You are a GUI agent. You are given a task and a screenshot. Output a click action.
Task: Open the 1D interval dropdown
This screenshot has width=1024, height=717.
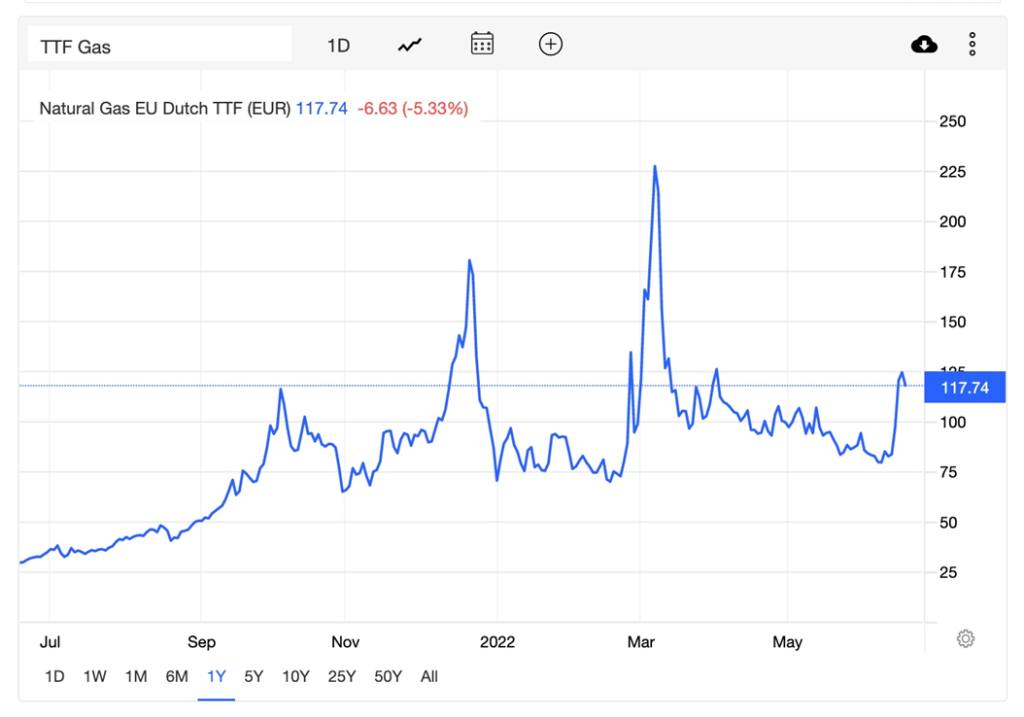click(338, 45)
